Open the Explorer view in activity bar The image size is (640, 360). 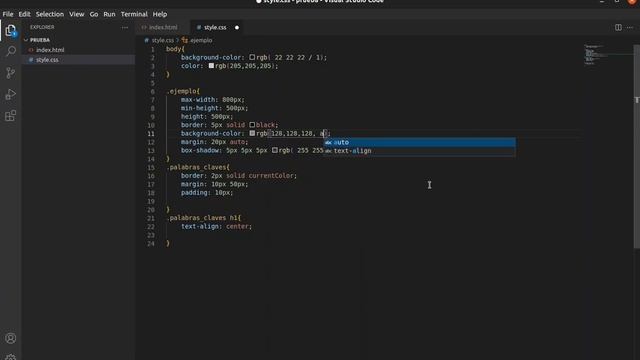click(x=11, y=31)
